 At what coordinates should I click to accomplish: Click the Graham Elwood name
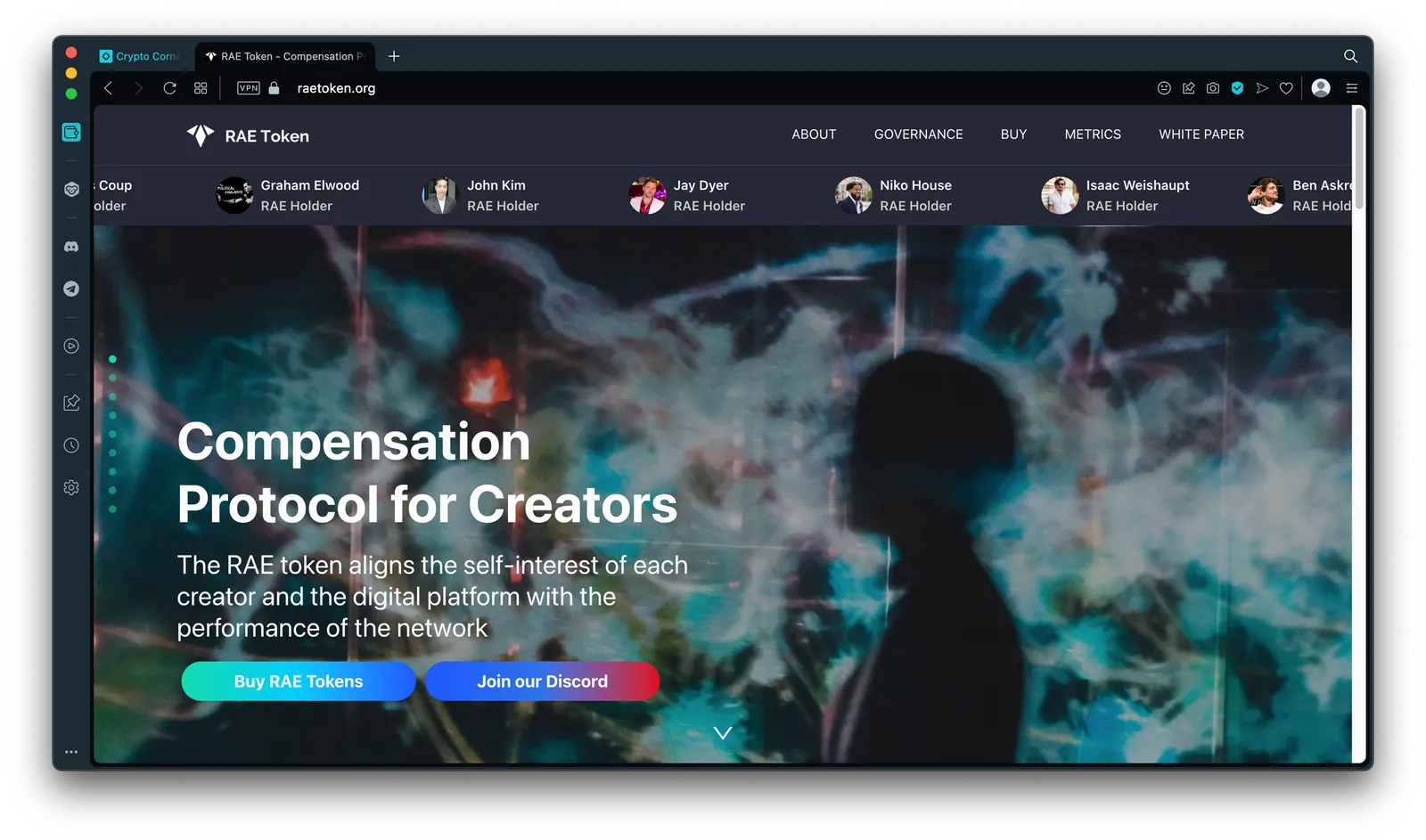pyautogui.click(x=310, y=185)
